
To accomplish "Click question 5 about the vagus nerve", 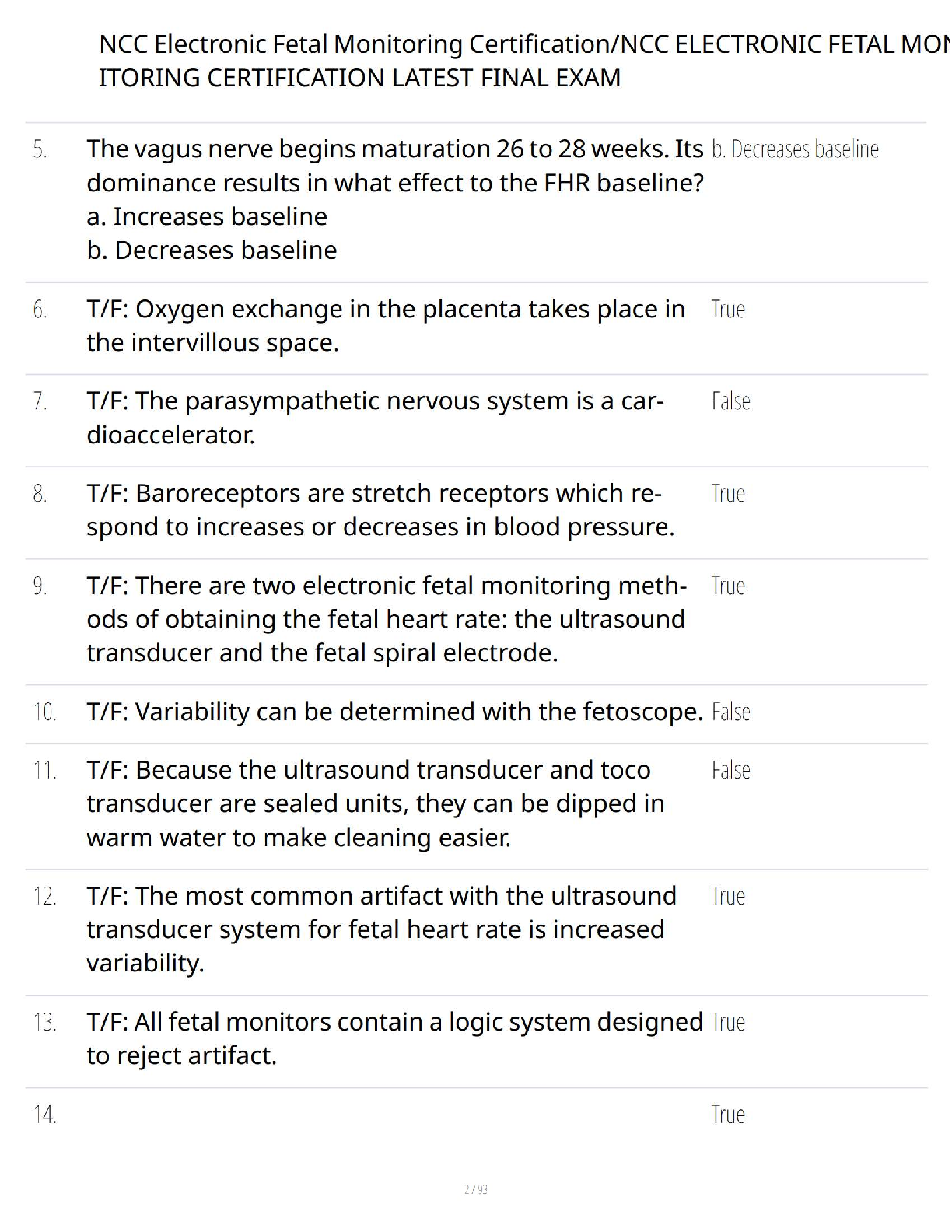I will point(394,165).
